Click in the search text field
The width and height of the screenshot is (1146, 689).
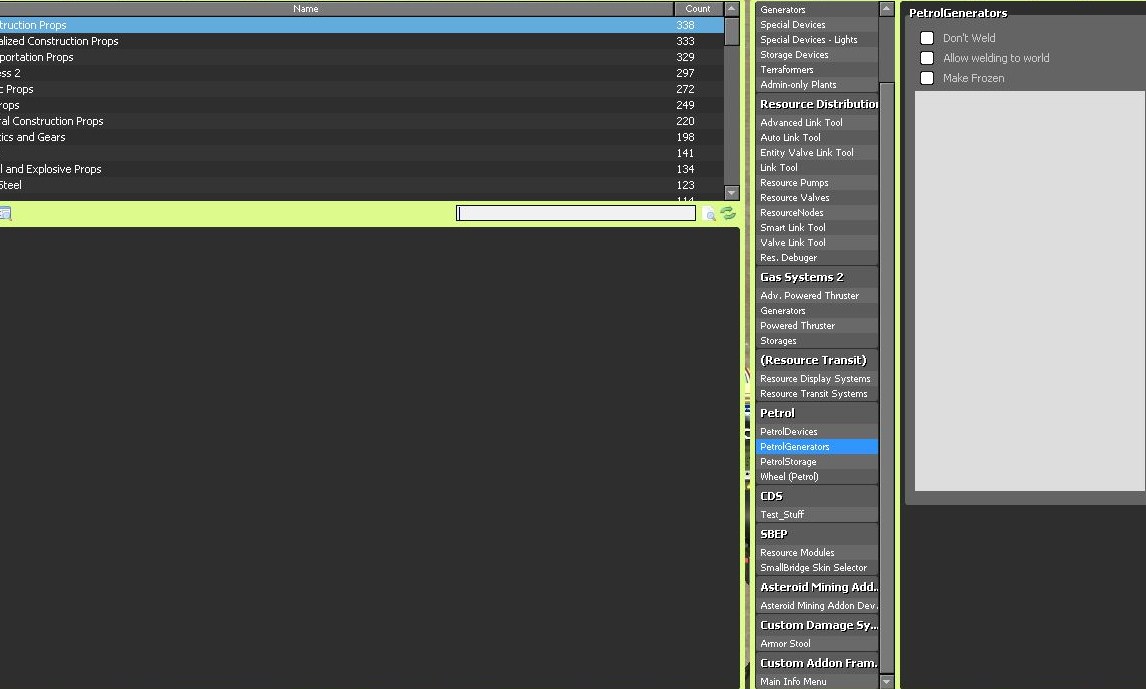576,213
